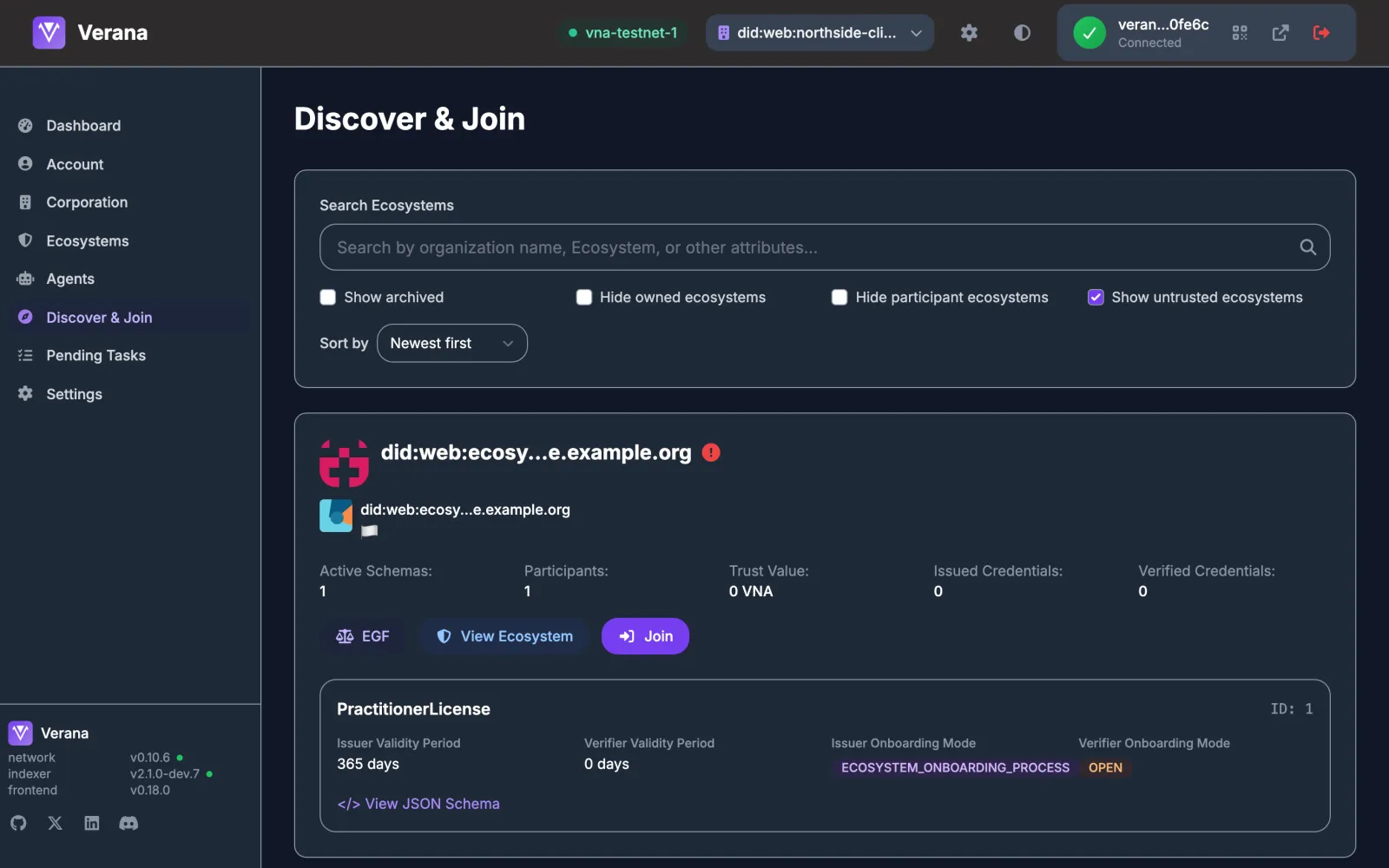Click the green connected checkmark icon
The width and height of the screenshot is (1389, 868).
pyautogui.click(x=1089, y=33)
